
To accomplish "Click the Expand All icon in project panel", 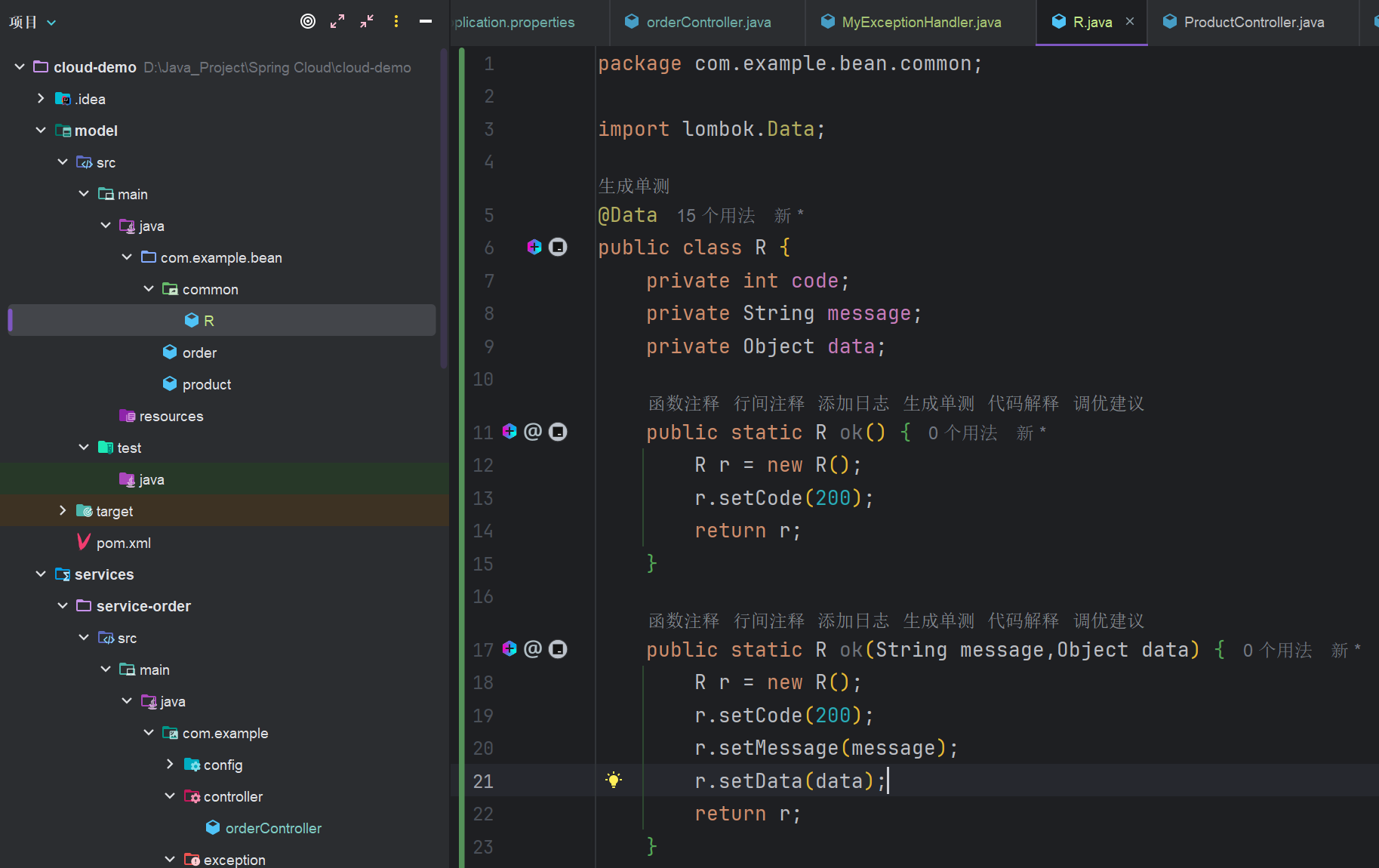I will (337, 21).
